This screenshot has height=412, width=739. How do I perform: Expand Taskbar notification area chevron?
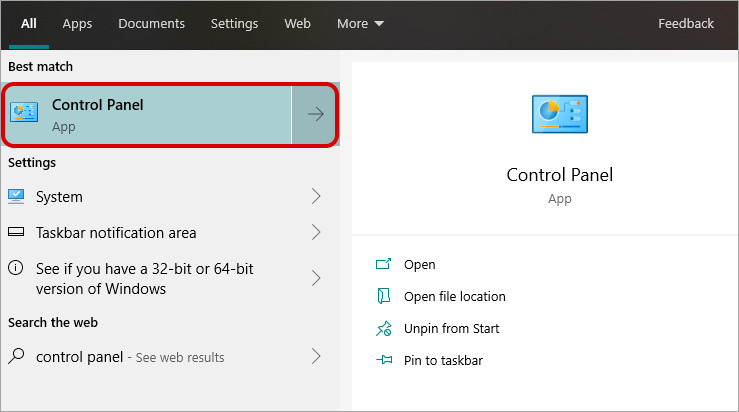coord(316,232)
